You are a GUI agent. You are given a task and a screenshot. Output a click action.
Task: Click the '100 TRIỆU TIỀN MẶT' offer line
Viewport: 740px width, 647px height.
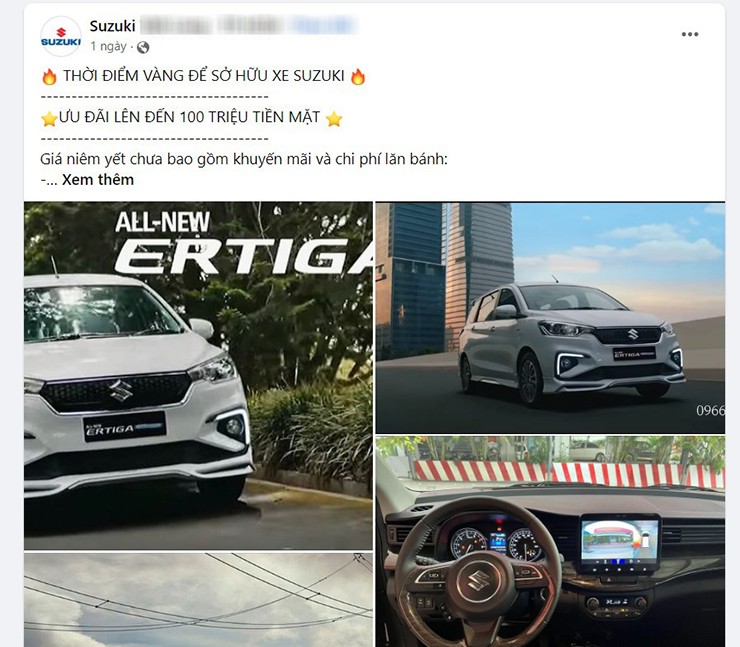point(189,117)
